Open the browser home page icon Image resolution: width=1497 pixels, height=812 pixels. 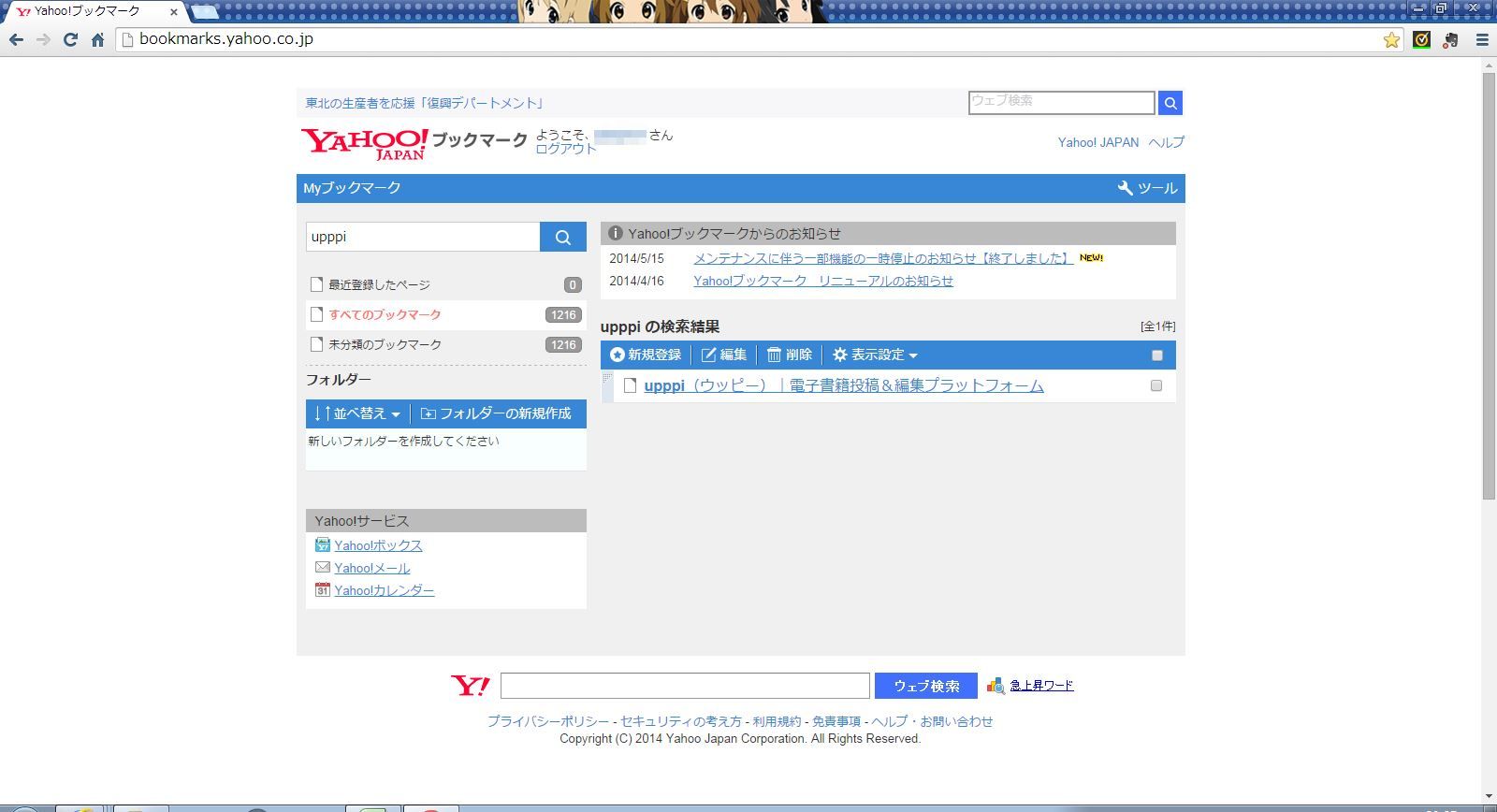(97, 40)
